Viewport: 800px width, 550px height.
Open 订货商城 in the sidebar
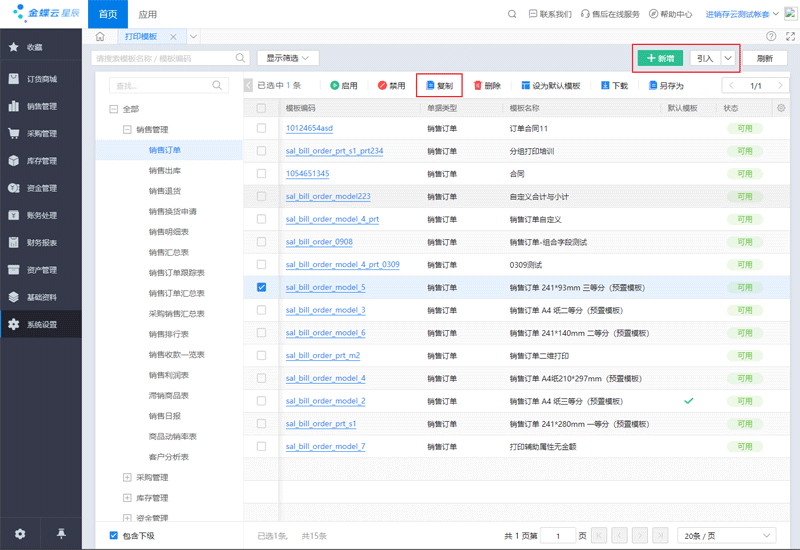(x=41, y=79)
